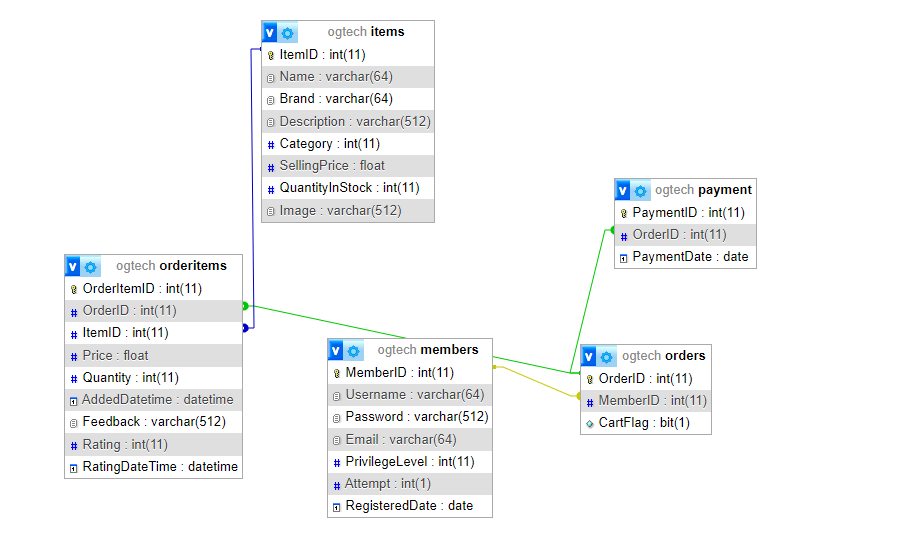Viewport: 912px width, 533px height.
Task: Click the green relation endpoint at orderitems OrderID
Action: [245, 306]
